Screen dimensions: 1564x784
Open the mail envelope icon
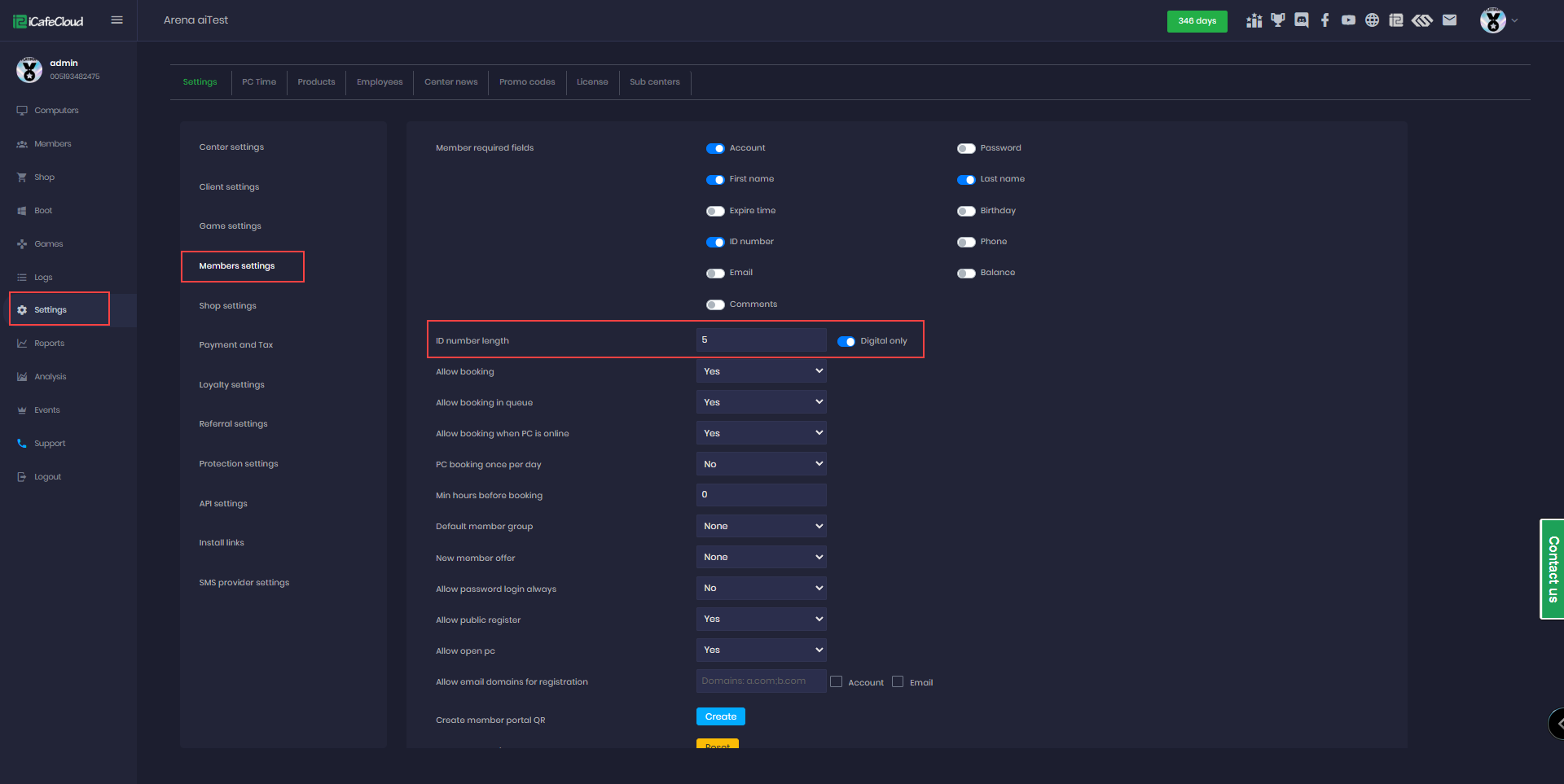point(1449,20)
